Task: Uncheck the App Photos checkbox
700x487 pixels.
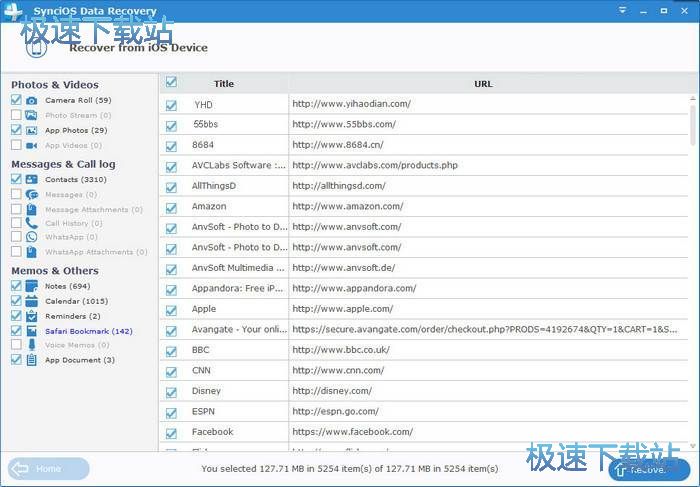Action: click(16, 129)
